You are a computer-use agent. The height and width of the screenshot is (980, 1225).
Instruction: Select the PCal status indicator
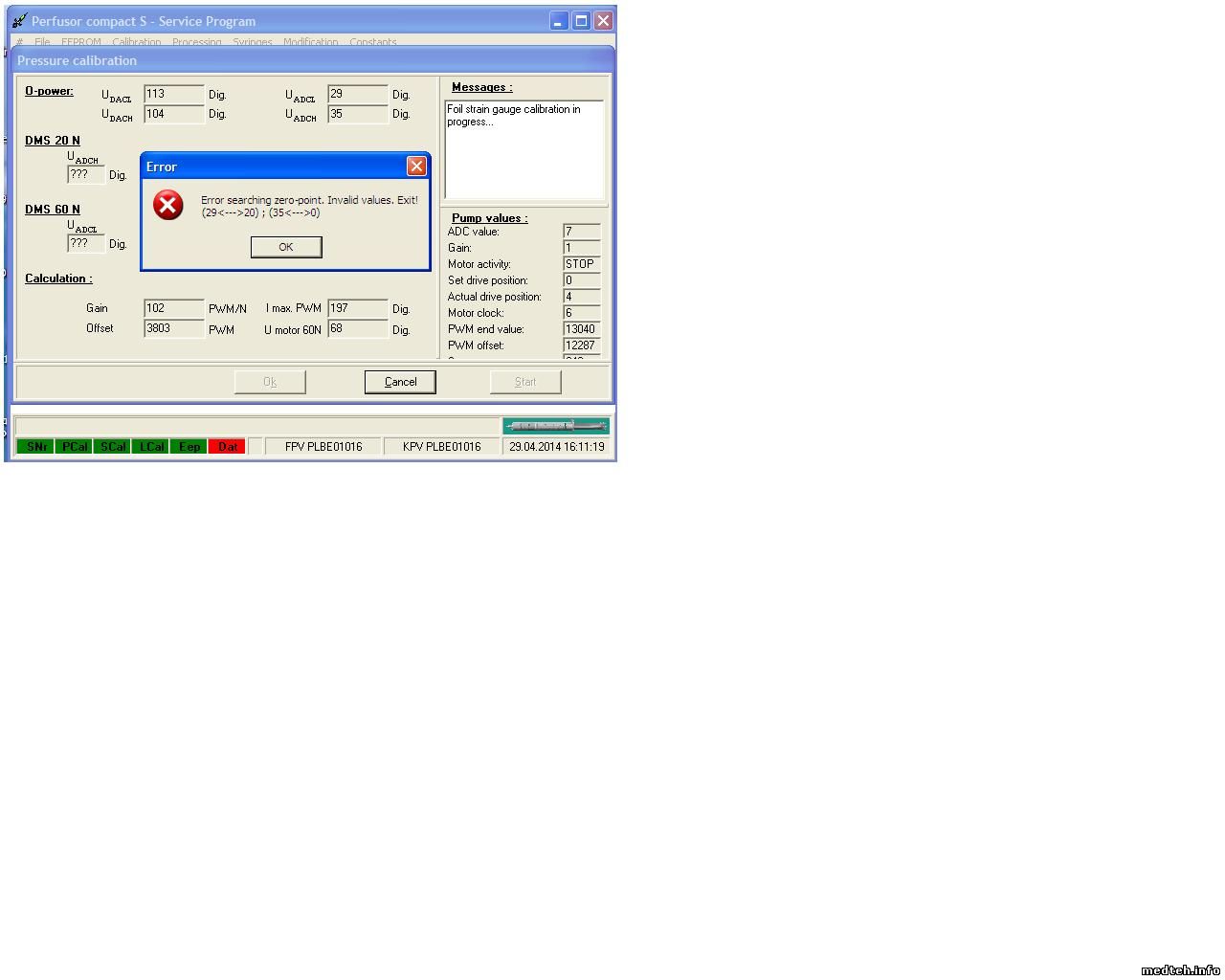tap(75, 447)
